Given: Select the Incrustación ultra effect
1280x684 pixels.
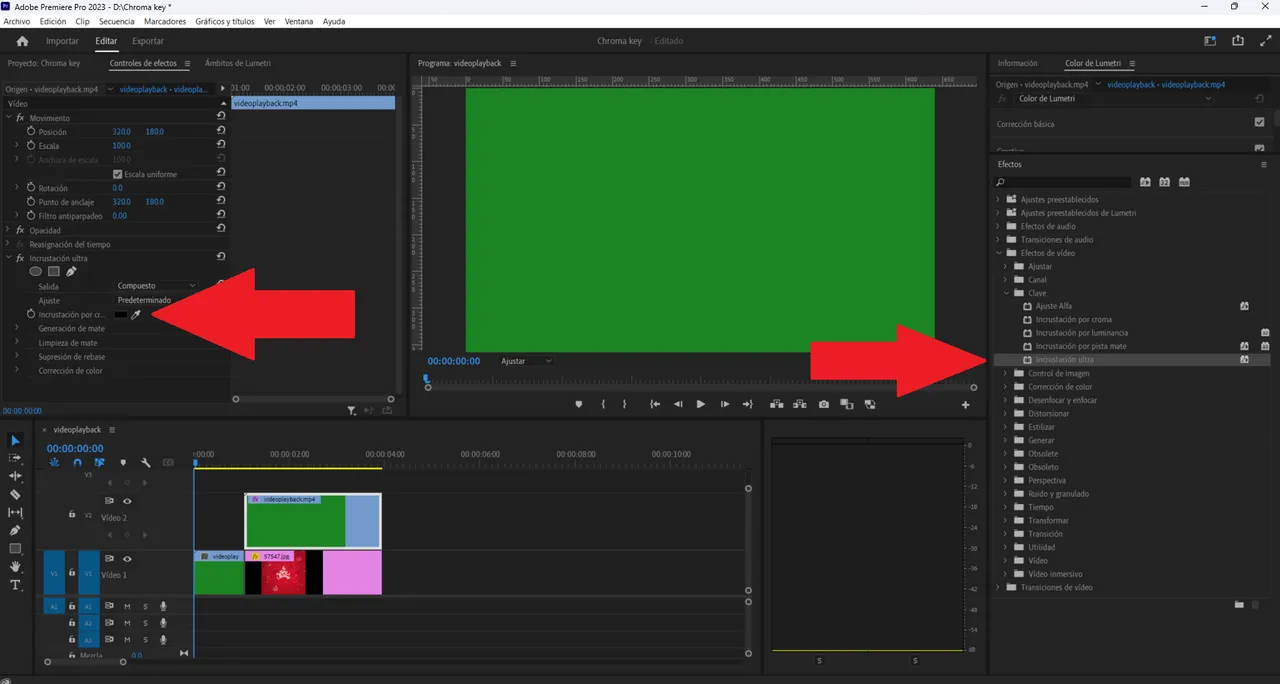Looking at the screenshot, I should point(1065,359).
